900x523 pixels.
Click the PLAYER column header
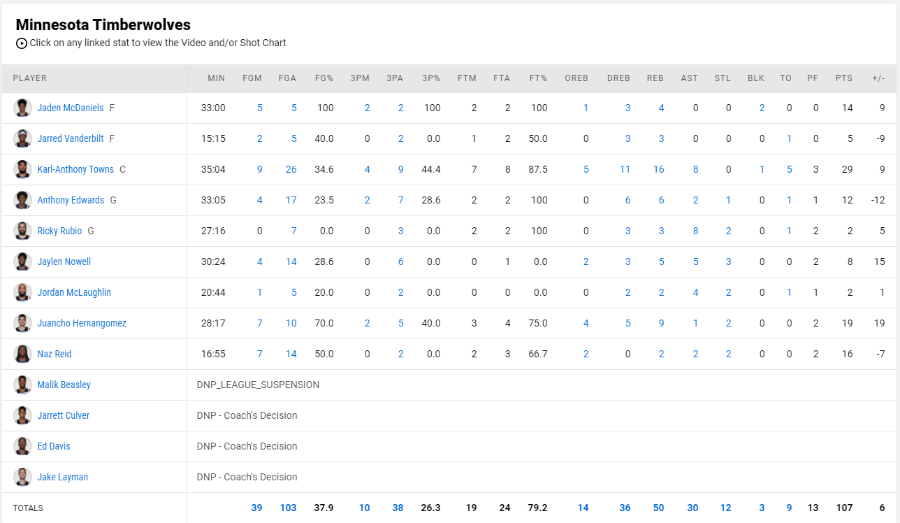pyautogui.click(x=30, y=78)
